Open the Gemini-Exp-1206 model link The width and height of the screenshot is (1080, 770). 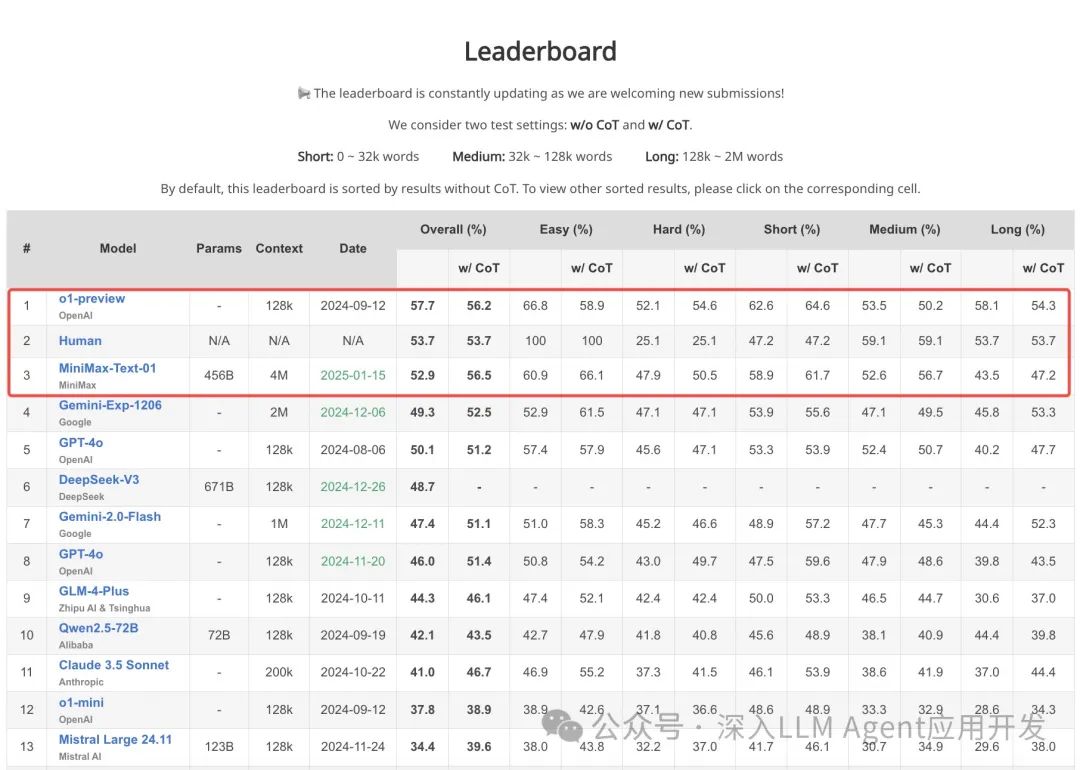pos(110,405)
